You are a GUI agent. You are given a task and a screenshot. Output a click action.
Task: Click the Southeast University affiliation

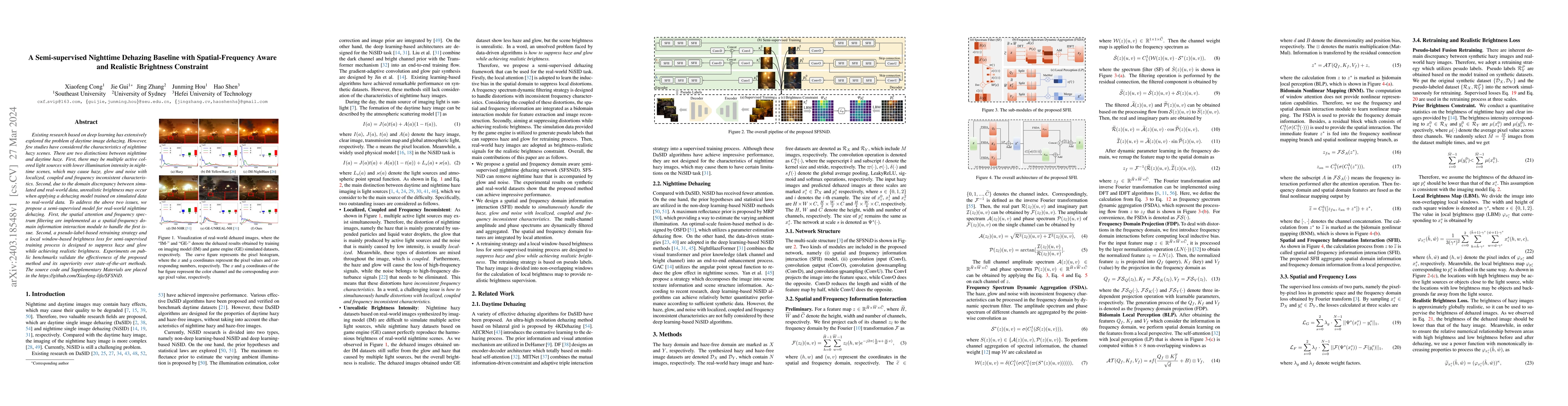(79, 94)
